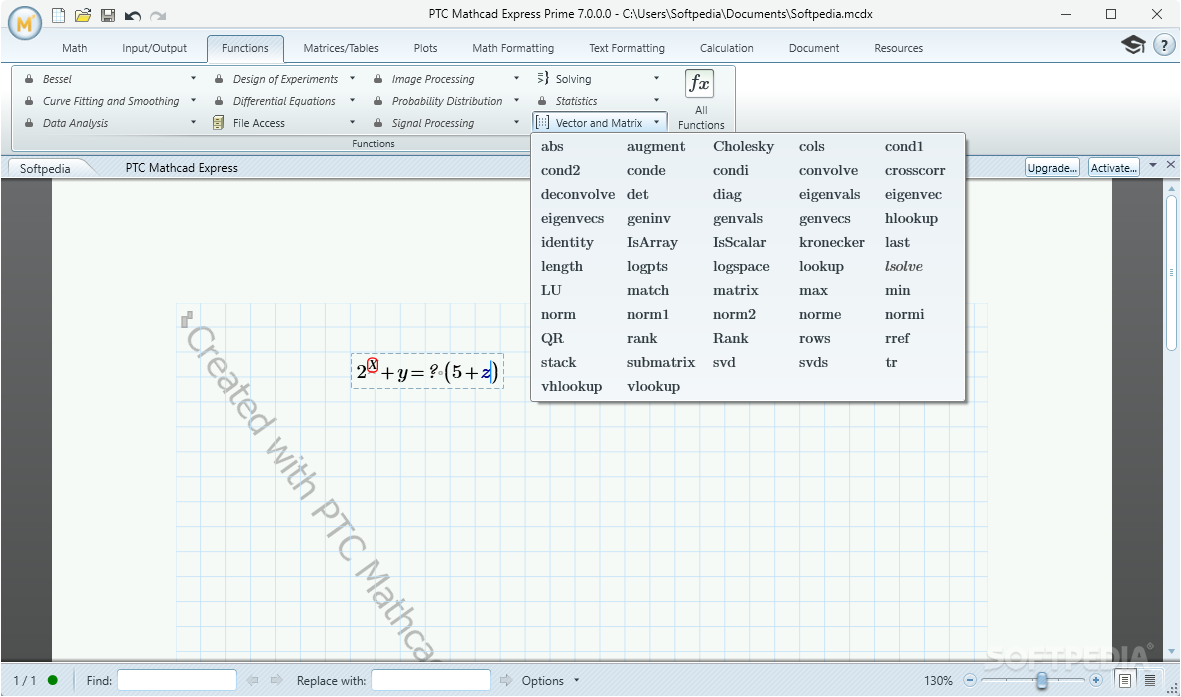Go to previous find result arrow

point(252,680)
